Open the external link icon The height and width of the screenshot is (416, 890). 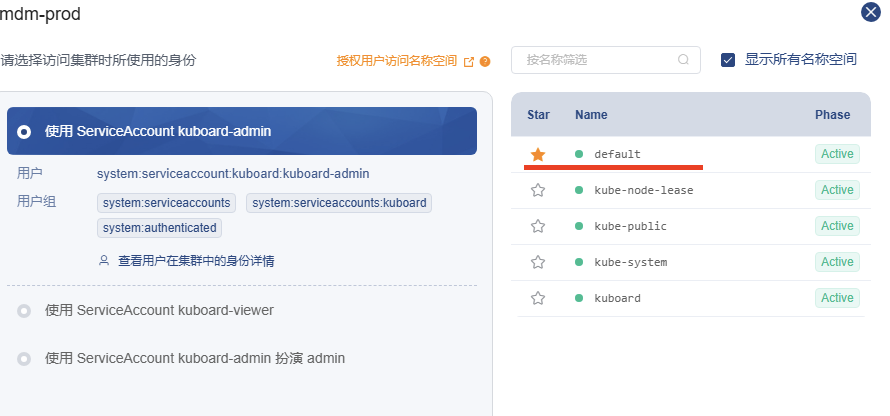(x=469, y=61)
